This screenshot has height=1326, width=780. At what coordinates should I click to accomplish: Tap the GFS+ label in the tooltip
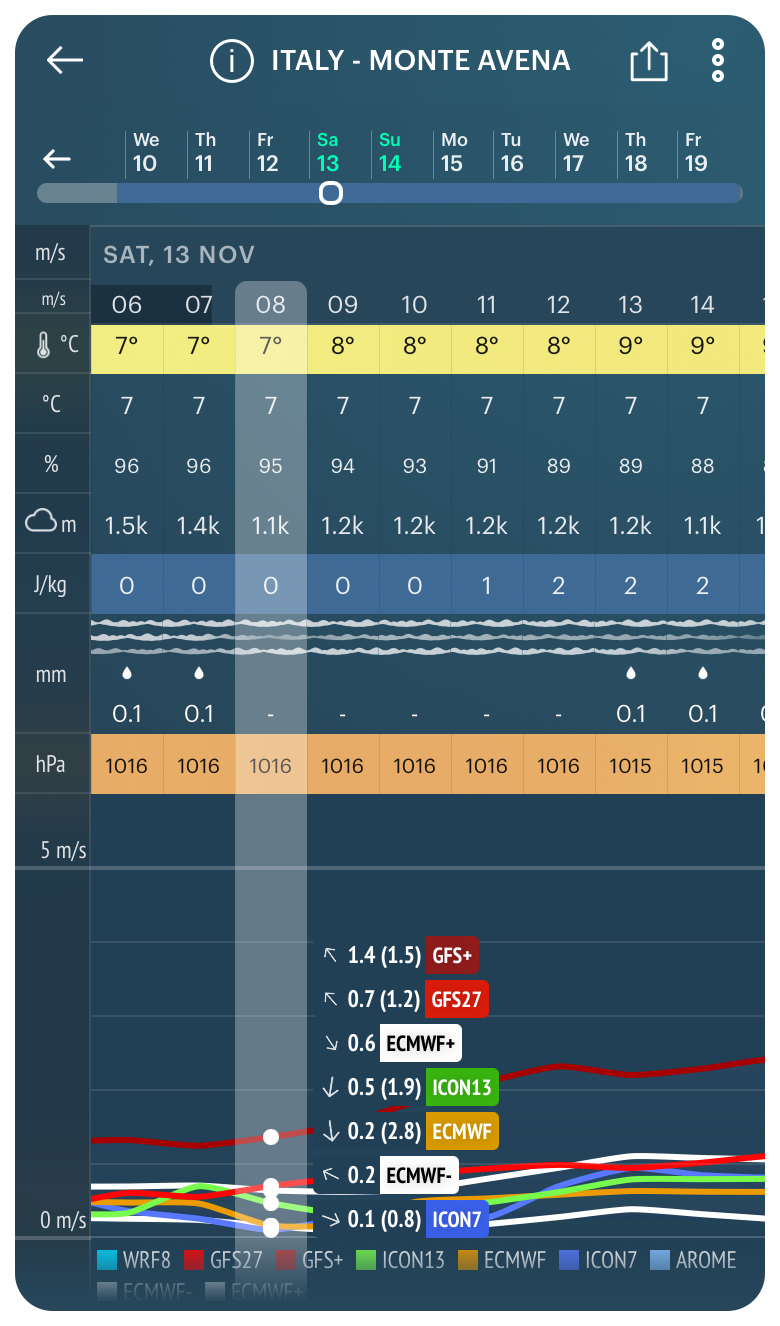(x=452, y=955)
